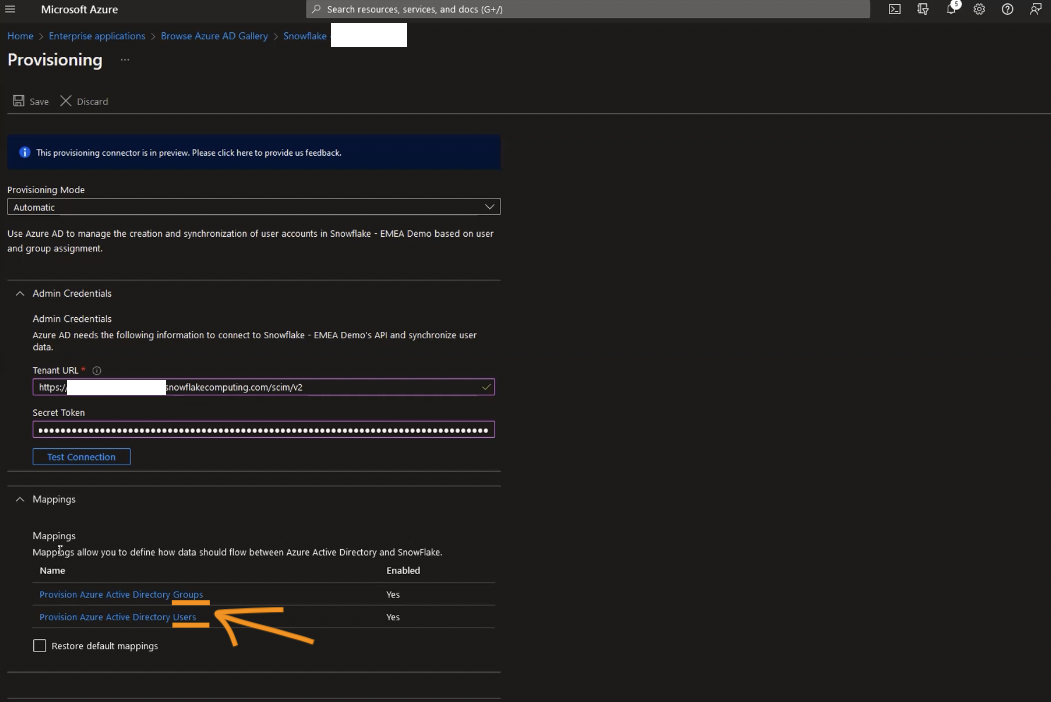Image resolution: width=1051 pixels, height=702 pixels.
Task: Click the Save button label
Action: [39, 101]
